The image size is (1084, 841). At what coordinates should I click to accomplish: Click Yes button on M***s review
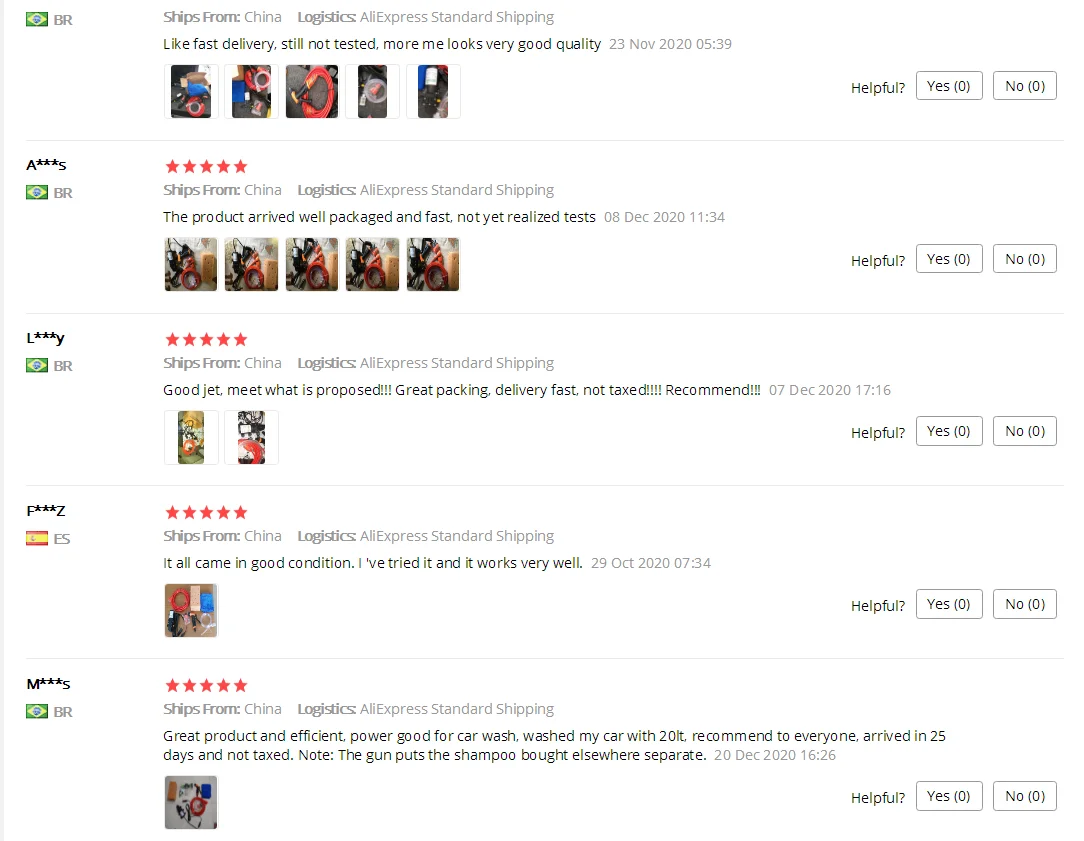point(948,796)
